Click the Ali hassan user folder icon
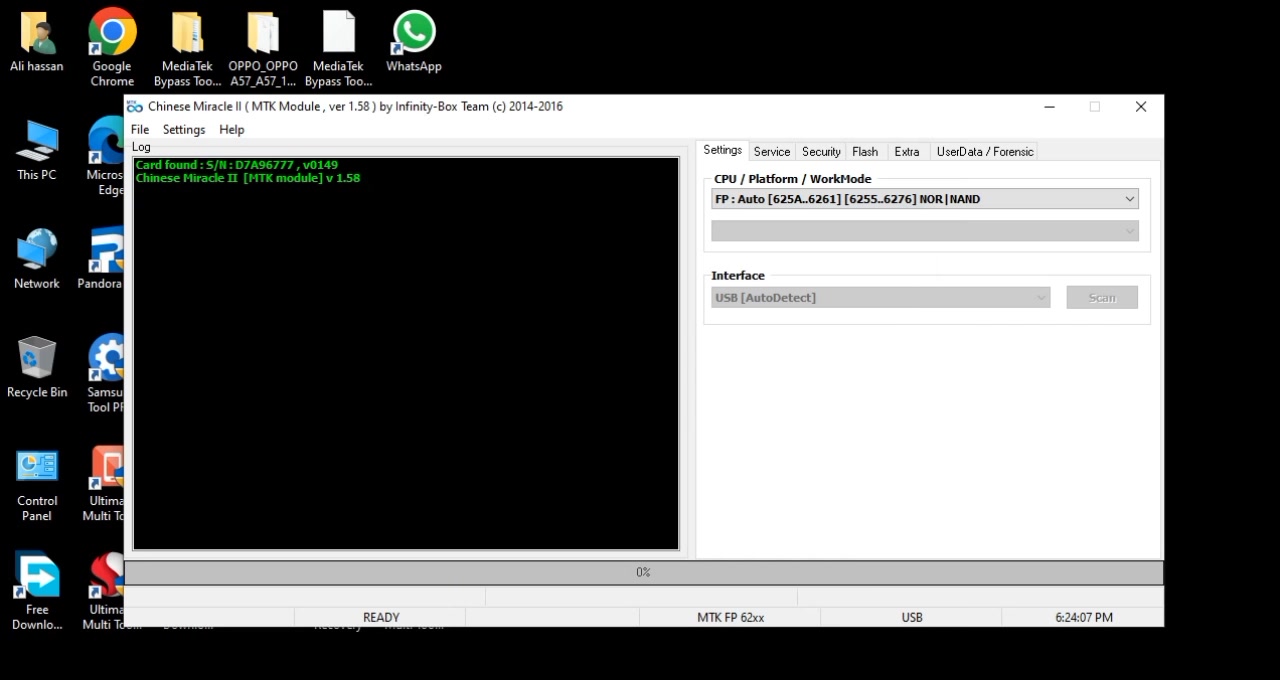This screenshot has width=1280, height=680. click(x=37, y=41)
